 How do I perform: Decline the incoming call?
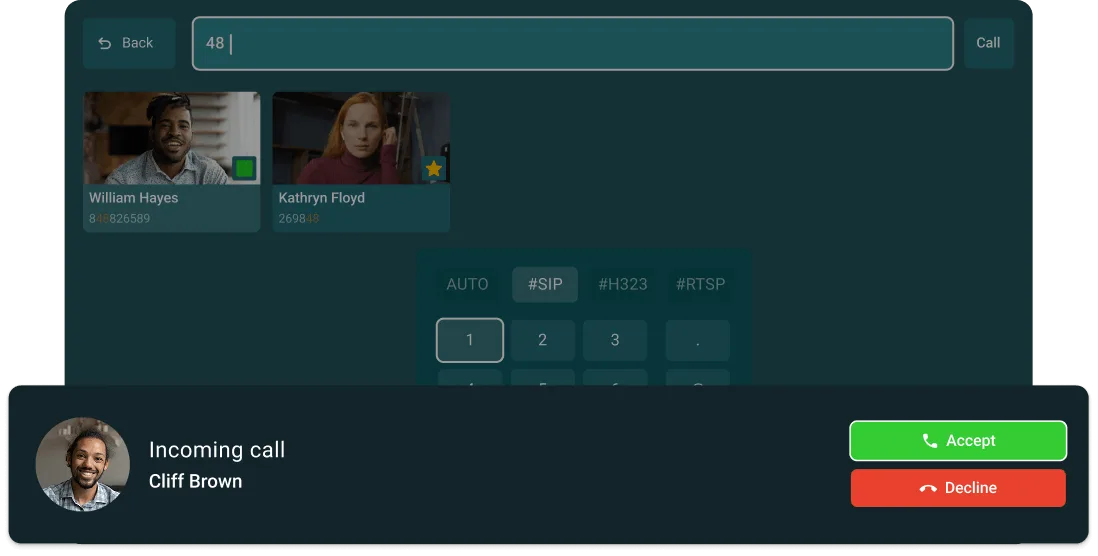[x=958, y=488]
